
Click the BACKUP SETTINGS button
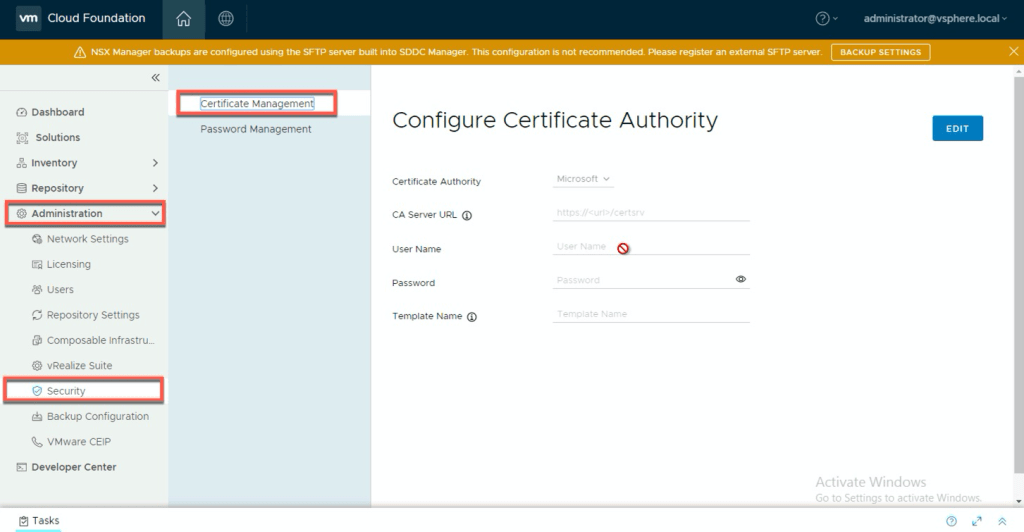[x=880, y=52]
